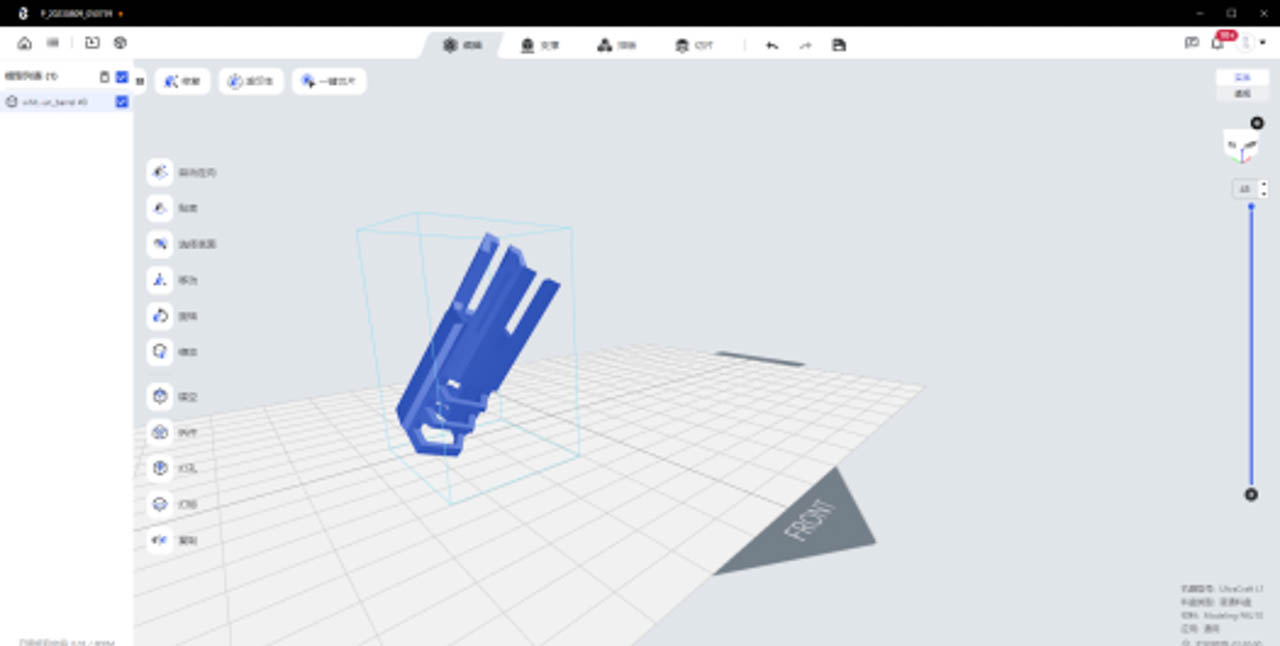Viewport: 1280px width, 646px height.
Task: Open the Slice tab
Action: (616, 45)
